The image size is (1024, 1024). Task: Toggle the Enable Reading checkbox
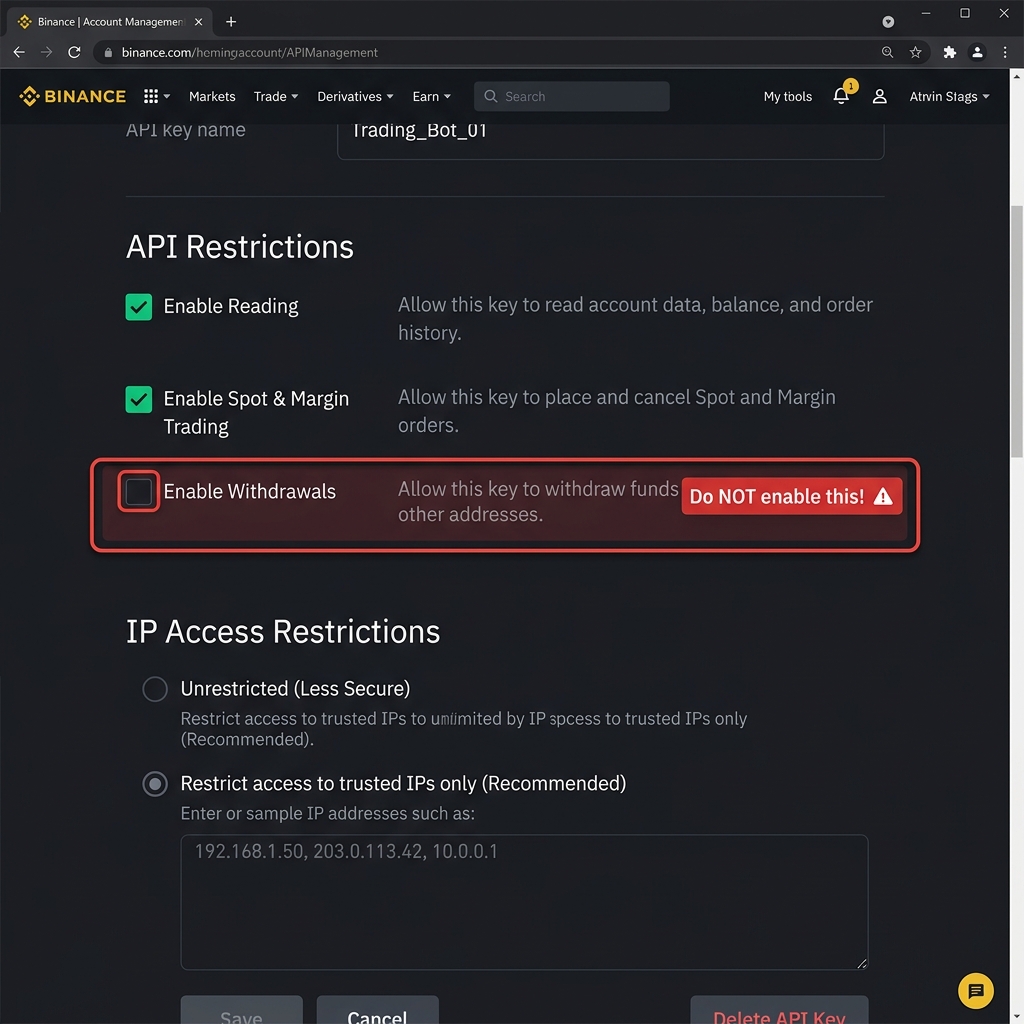click(138, 306)
